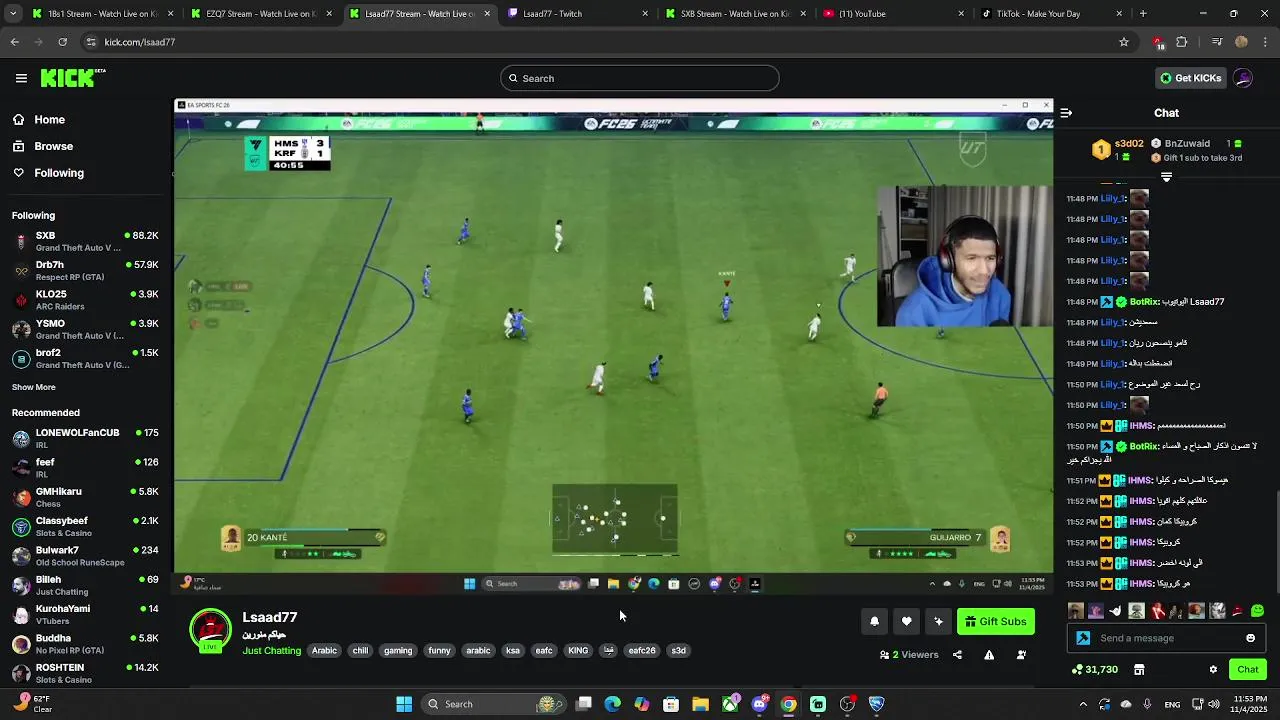Click the share stream icon
The image size is (1280, 720).
957,655
